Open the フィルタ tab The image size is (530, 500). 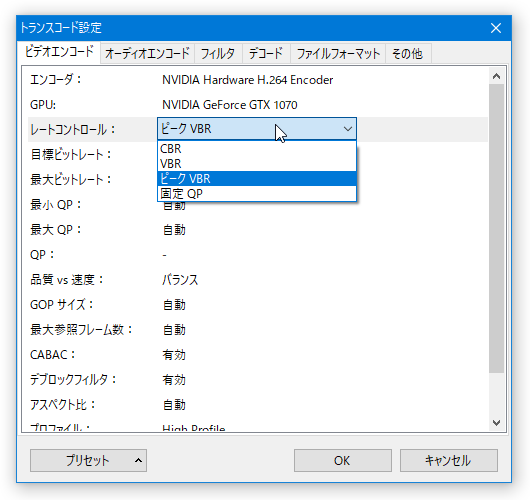click(x=218, y=54)
